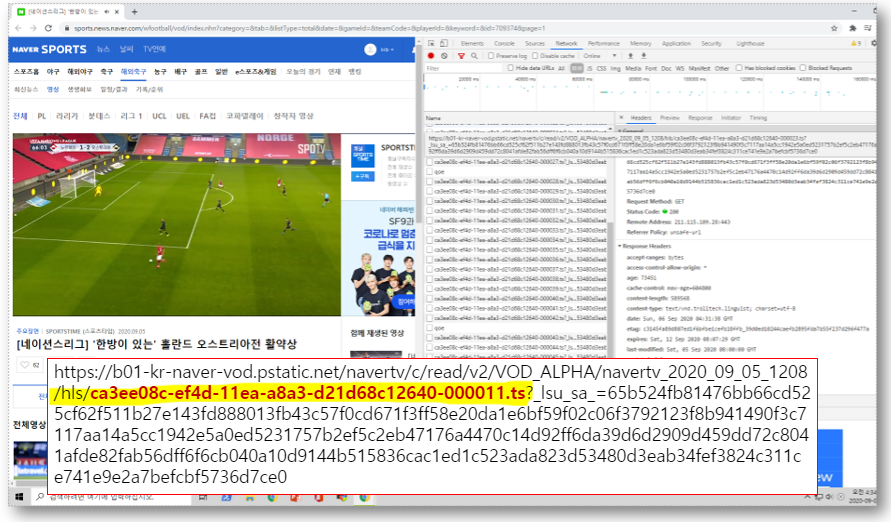
Task: Click the taskbar search magnifier icon
Action: (40, 497)
